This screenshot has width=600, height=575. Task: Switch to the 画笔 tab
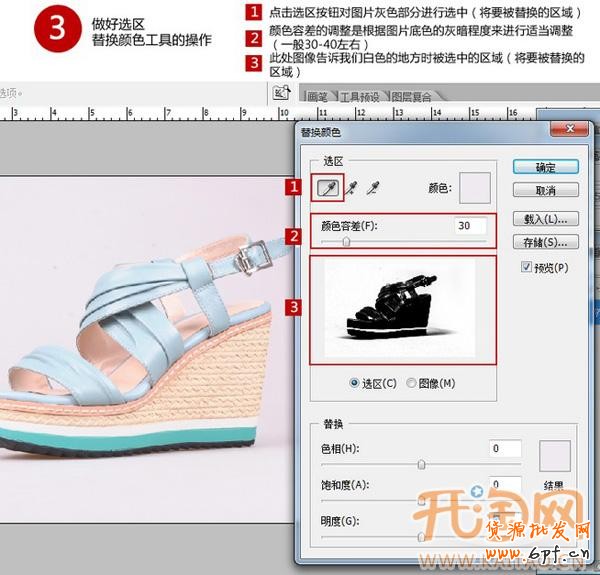318,96
